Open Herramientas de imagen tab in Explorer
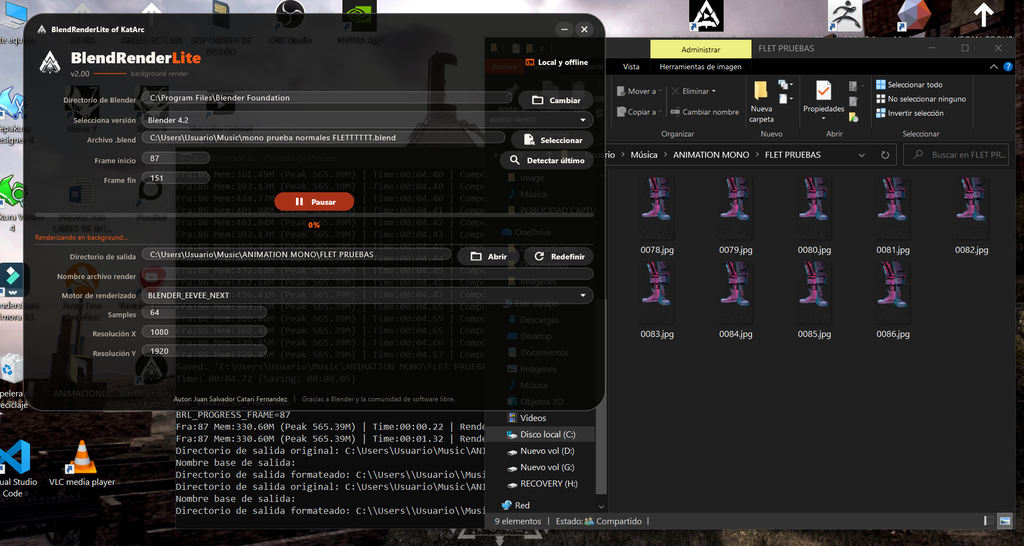 tap(700, 67)
